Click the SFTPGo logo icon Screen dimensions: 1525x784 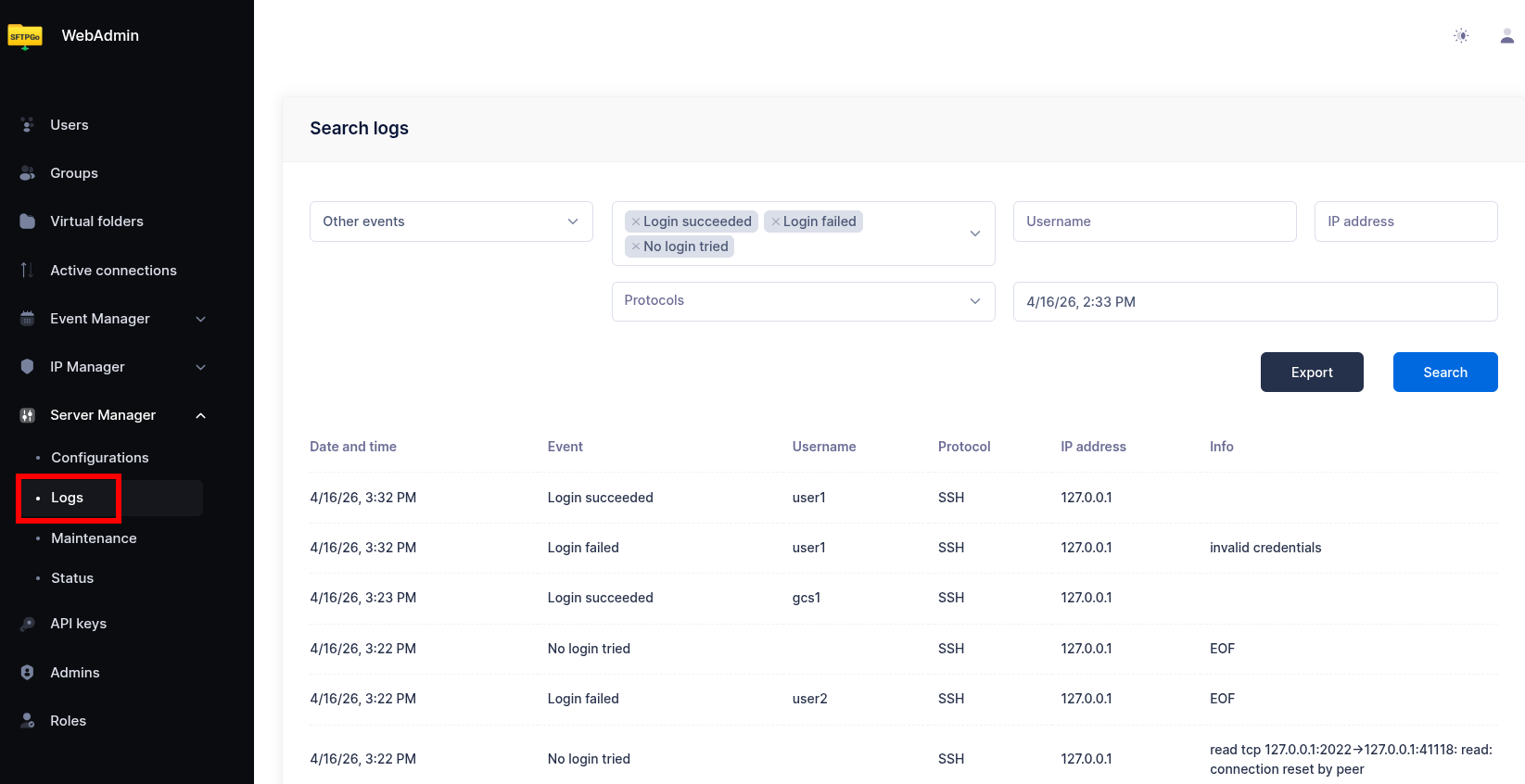pyautogui.click(x=25, y=36)
